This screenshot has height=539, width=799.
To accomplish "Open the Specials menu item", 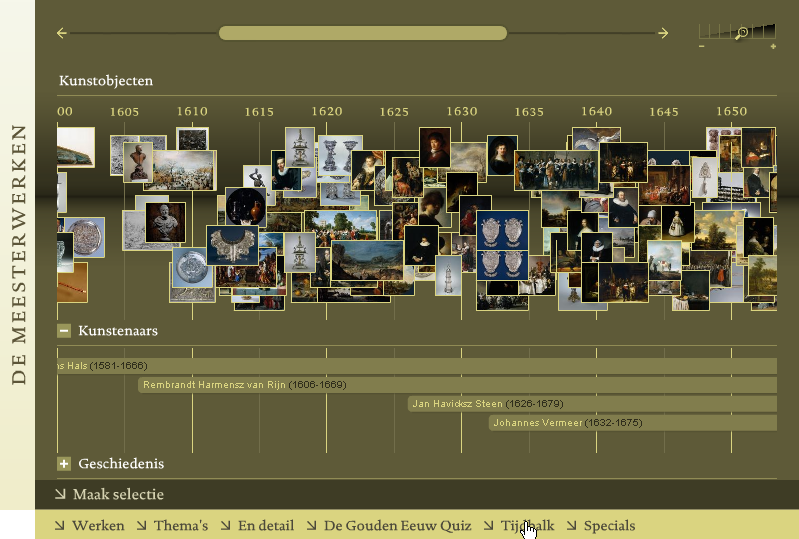I will click(601, 525).
